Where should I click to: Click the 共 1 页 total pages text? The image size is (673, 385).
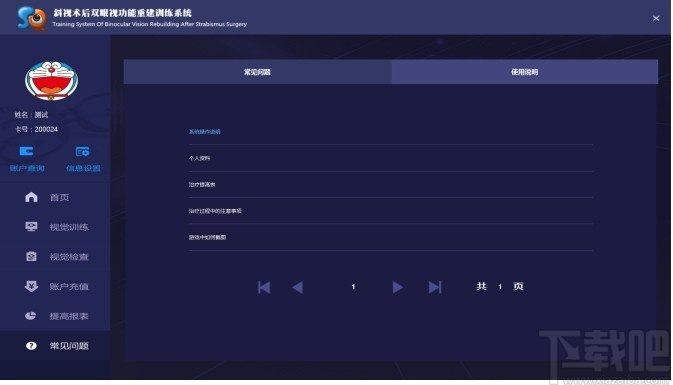500,286
